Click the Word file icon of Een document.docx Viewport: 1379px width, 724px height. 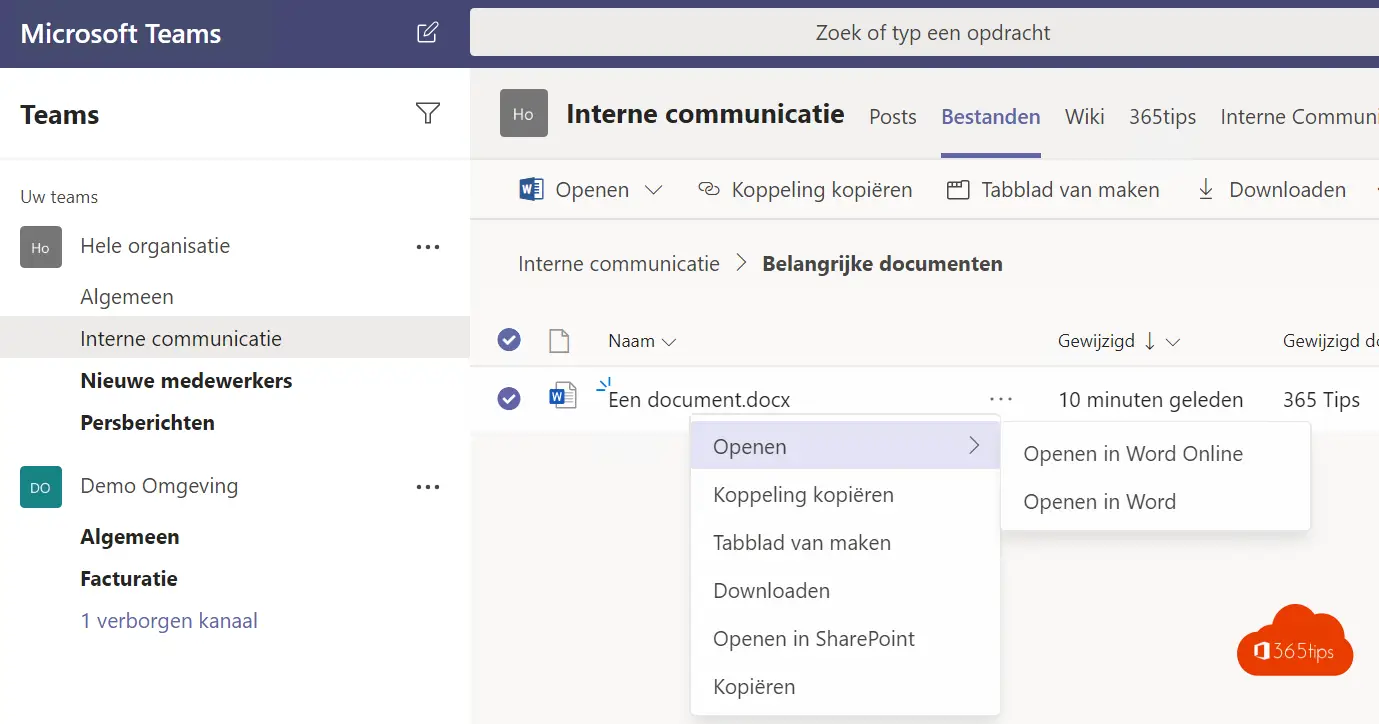coord(563,398)
